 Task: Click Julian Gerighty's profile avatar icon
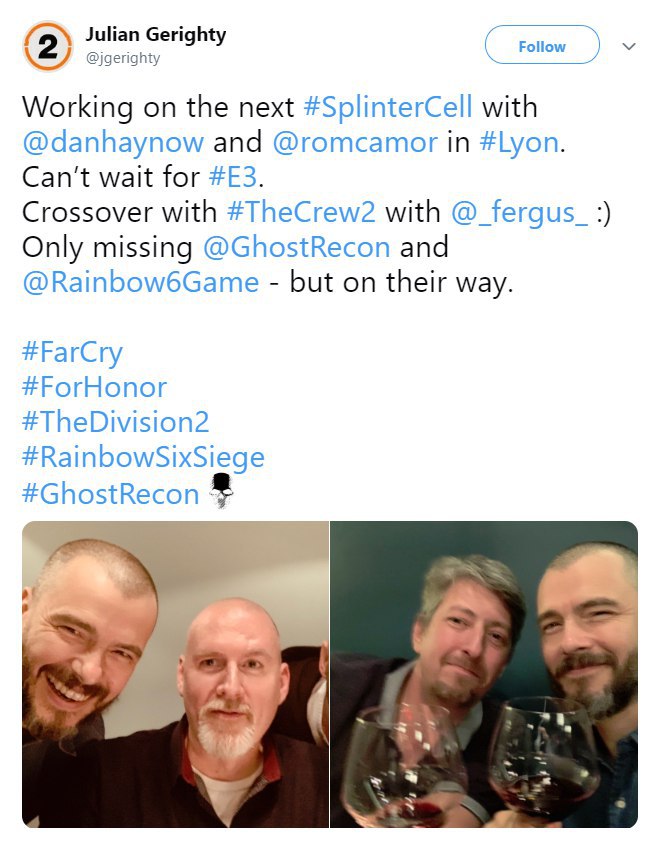47,47
